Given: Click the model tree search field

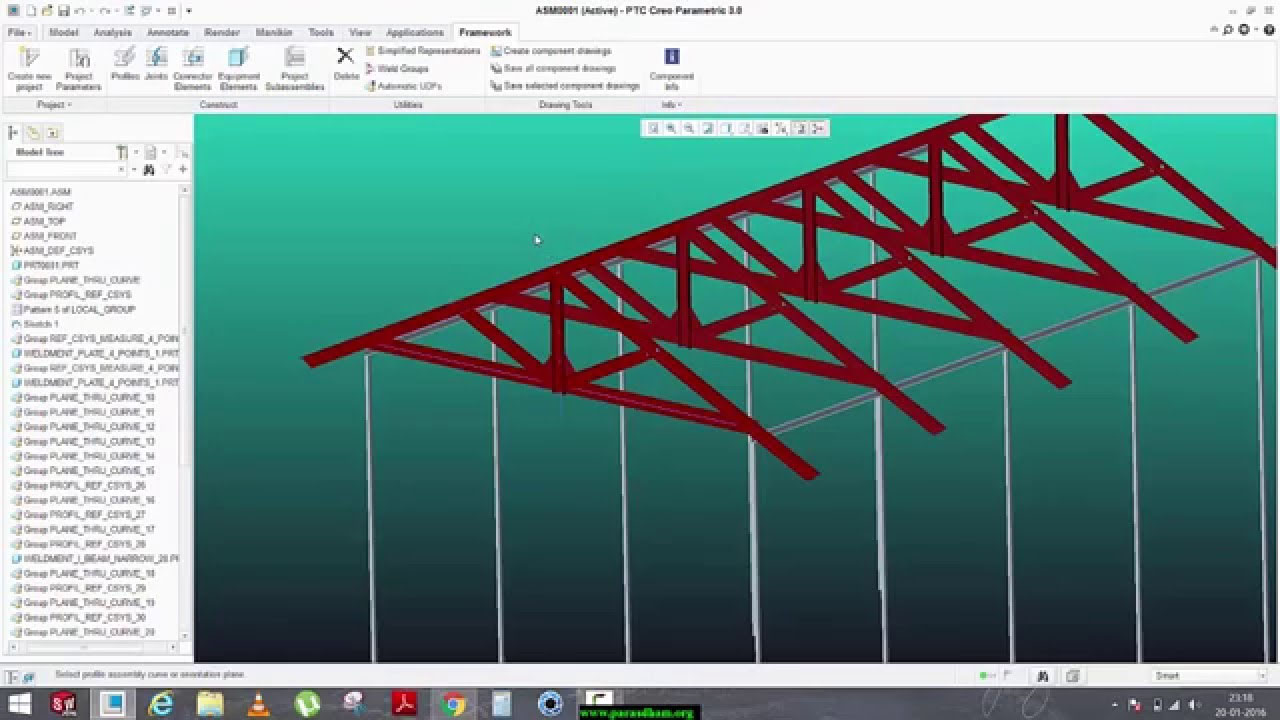Looking at the screenshot, I should 66,170.
